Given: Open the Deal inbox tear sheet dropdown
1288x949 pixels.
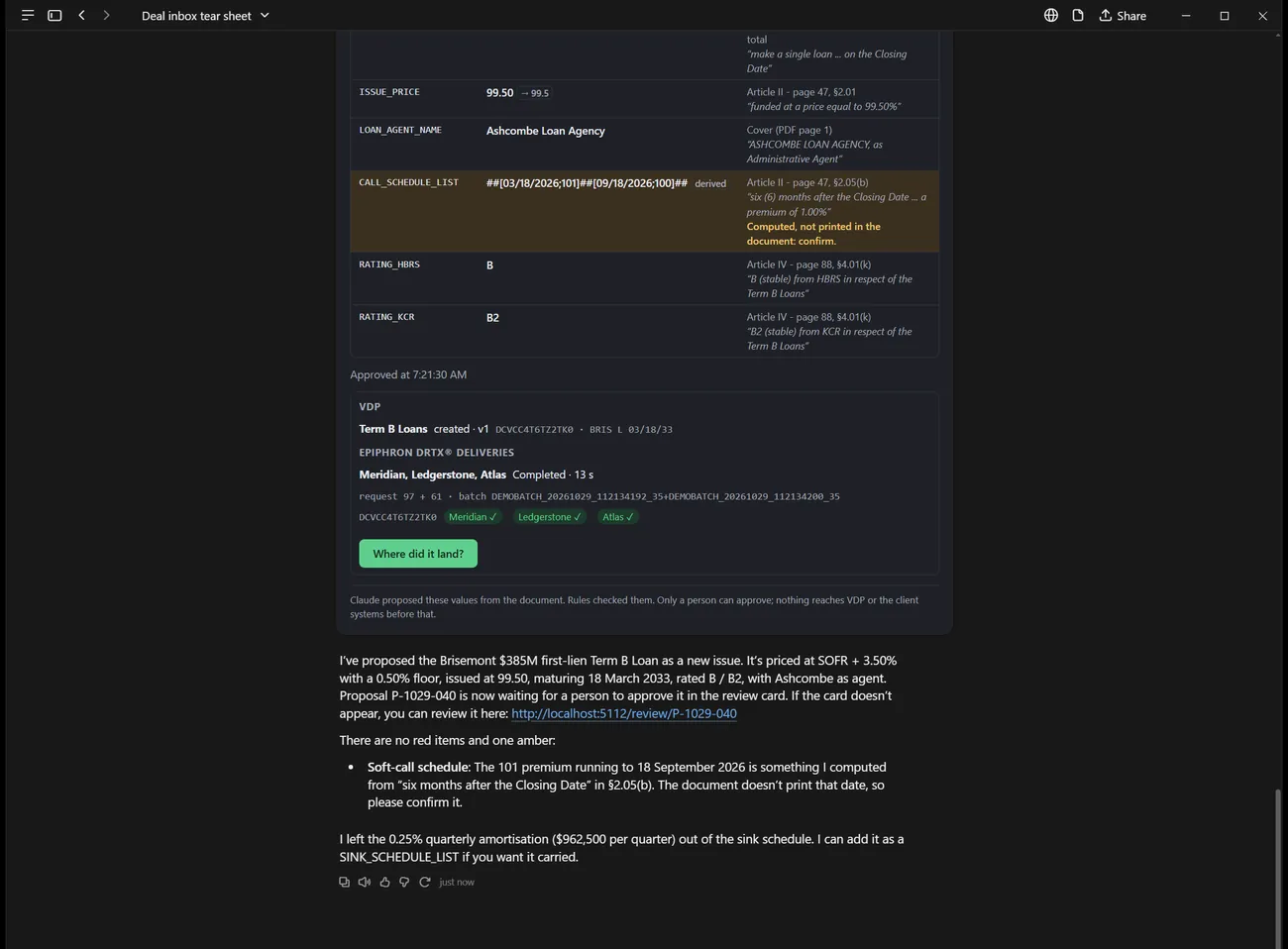Looking at the screenshot, I should coord(205,16).
